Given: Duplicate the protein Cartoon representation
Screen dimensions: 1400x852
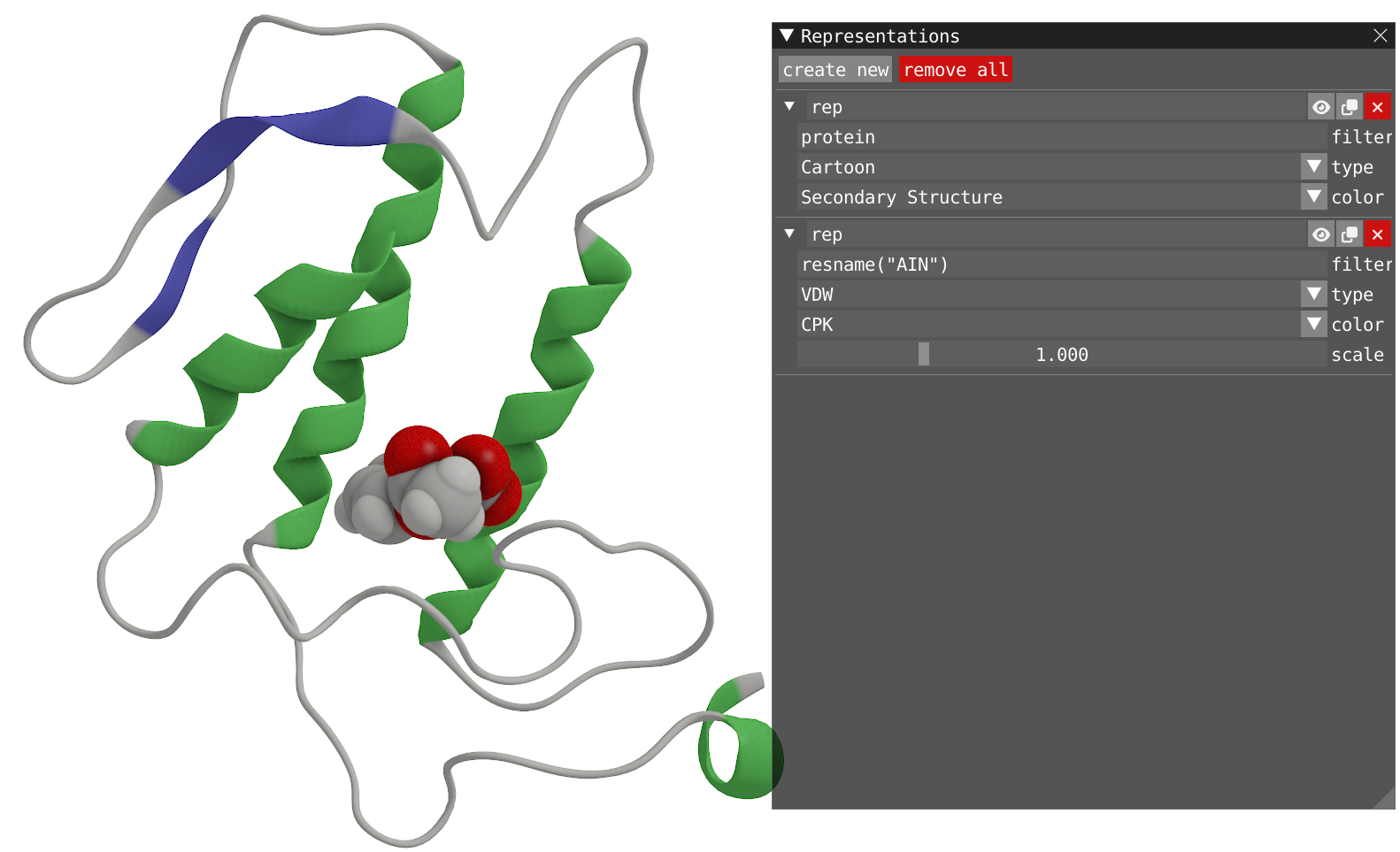Looking at the screenshot, I should click(x=1349, y=107).
